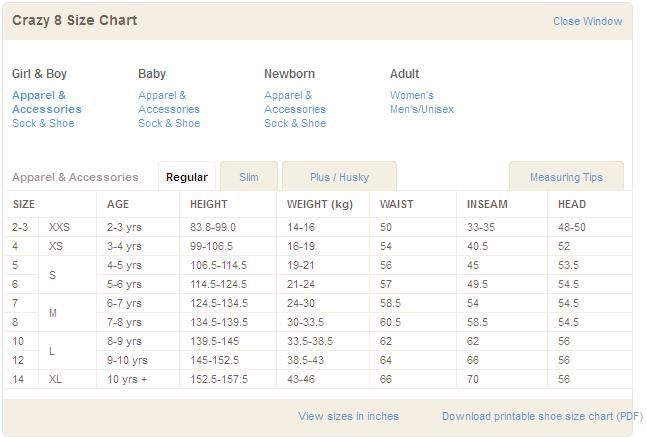Open Adult Women's size chart

[x=412, y=95]
